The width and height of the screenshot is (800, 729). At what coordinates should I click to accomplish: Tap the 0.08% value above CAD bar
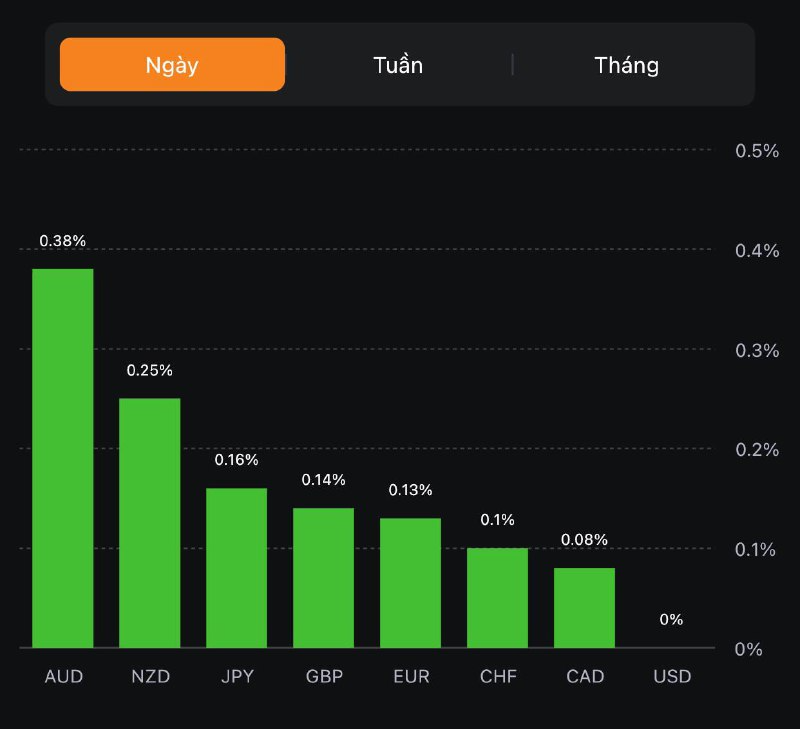(x=585, y=540)
